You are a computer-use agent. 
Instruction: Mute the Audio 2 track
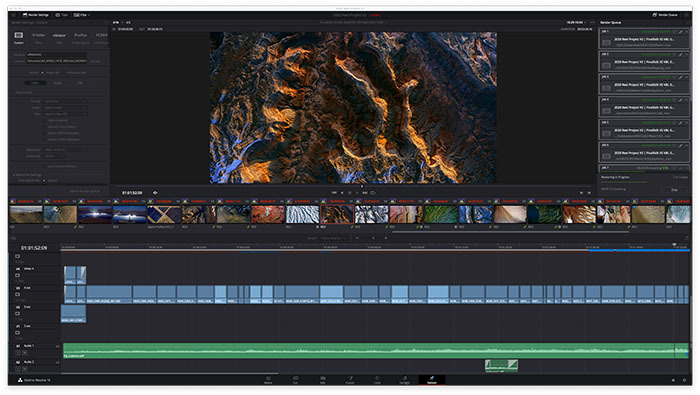(25, 369)
